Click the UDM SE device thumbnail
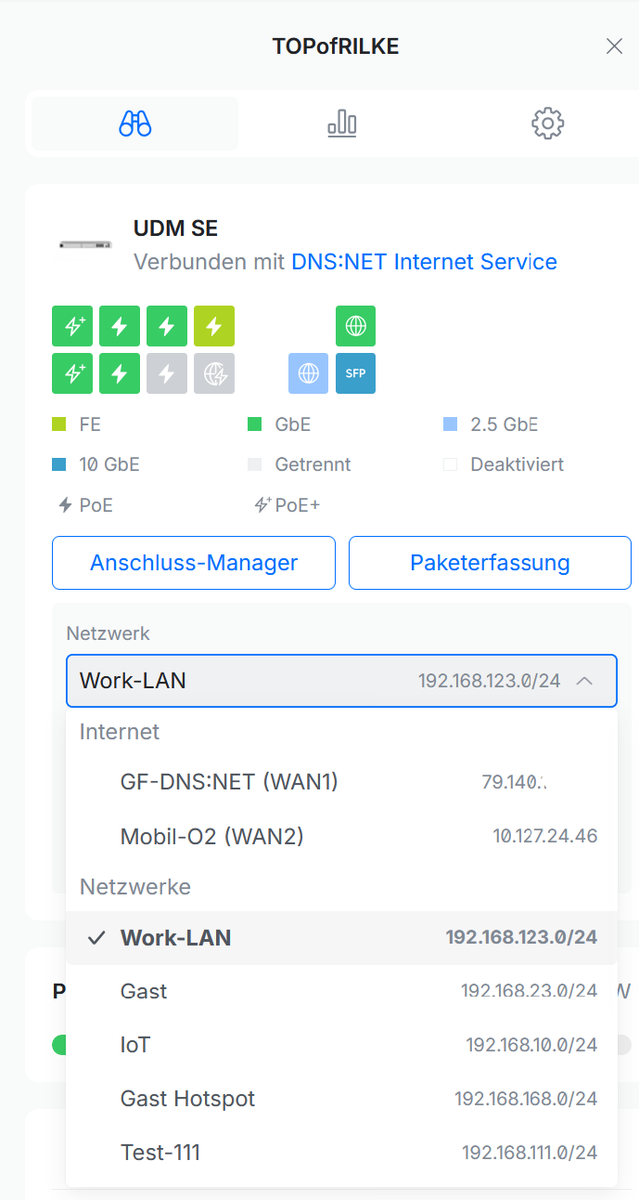Screen dimensions: 639x1200 [x=86, y=244]
